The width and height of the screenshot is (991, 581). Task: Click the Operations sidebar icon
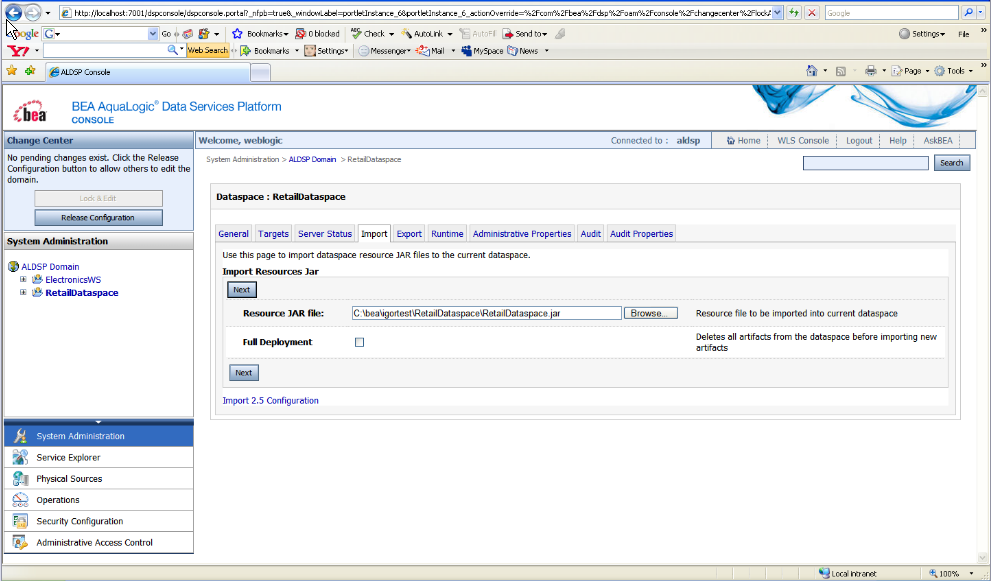[x=20, y=499]
